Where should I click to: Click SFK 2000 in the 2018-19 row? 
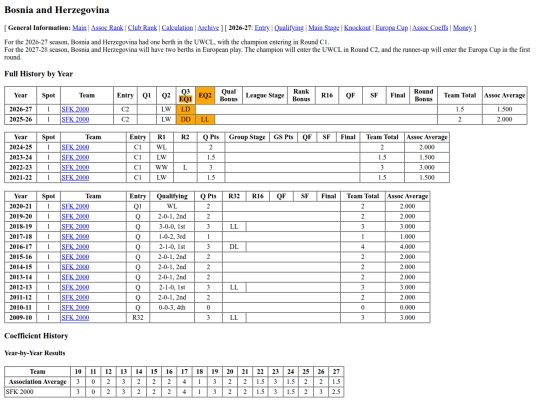pos(75,227)
